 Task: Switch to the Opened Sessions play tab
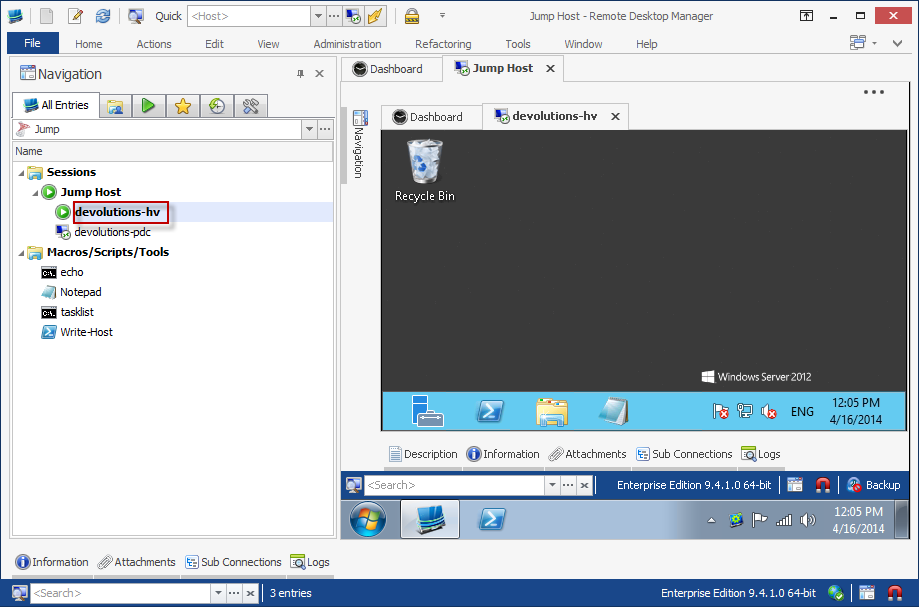click(148, 106)
